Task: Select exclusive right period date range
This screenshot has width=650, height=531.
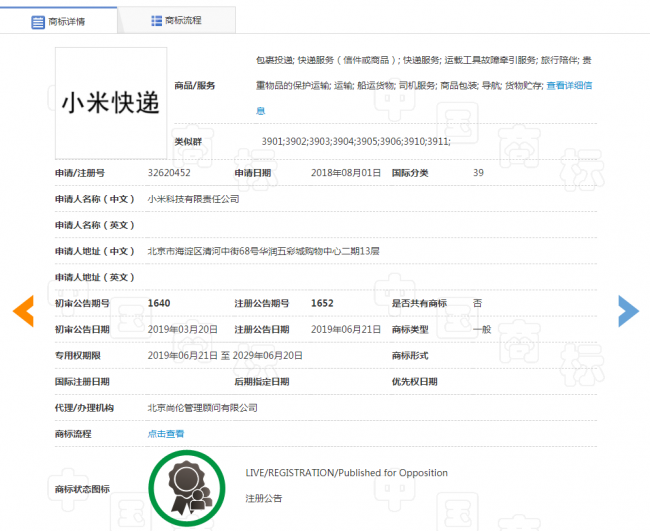Action: (x=225, y=356)
